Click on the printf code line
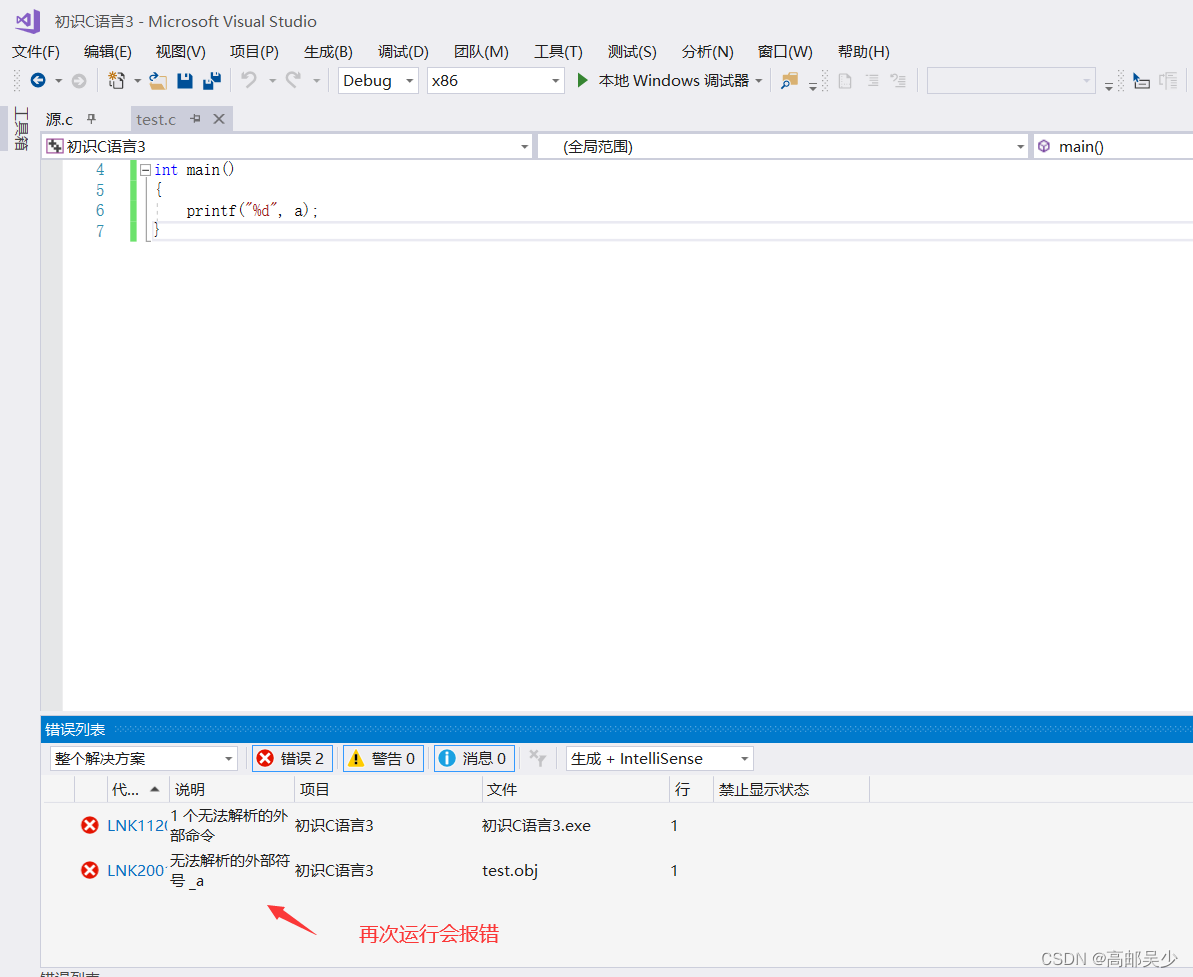Viewport: 1193px width, 977px height. coord(252,211)
